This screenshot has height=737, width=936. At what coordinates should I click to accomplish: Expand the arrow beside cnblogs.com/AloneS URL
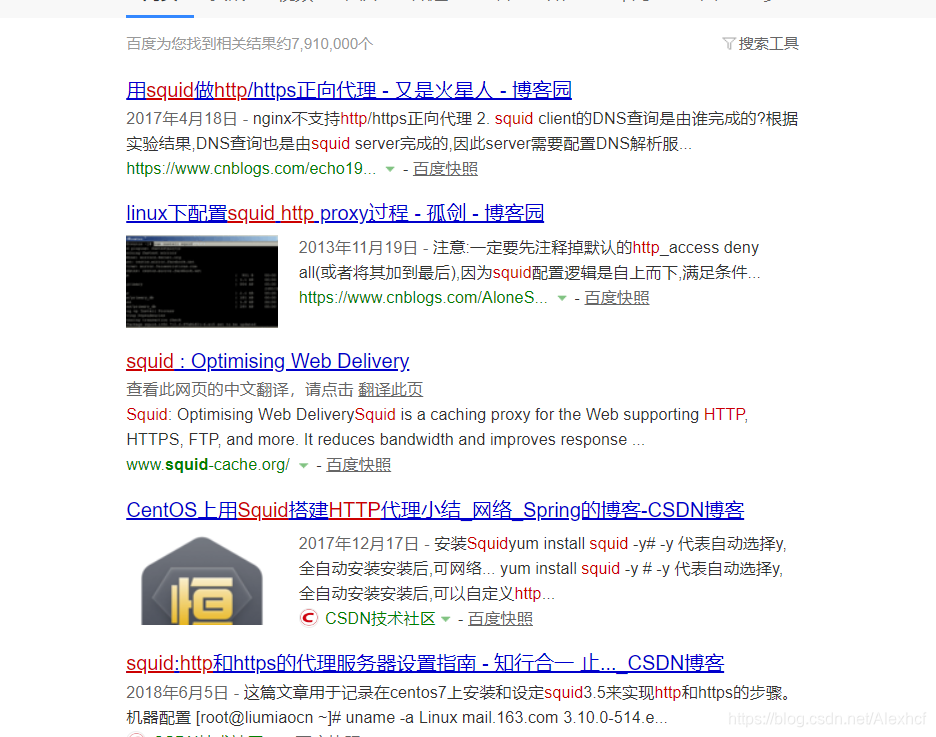tap(561, 297)
